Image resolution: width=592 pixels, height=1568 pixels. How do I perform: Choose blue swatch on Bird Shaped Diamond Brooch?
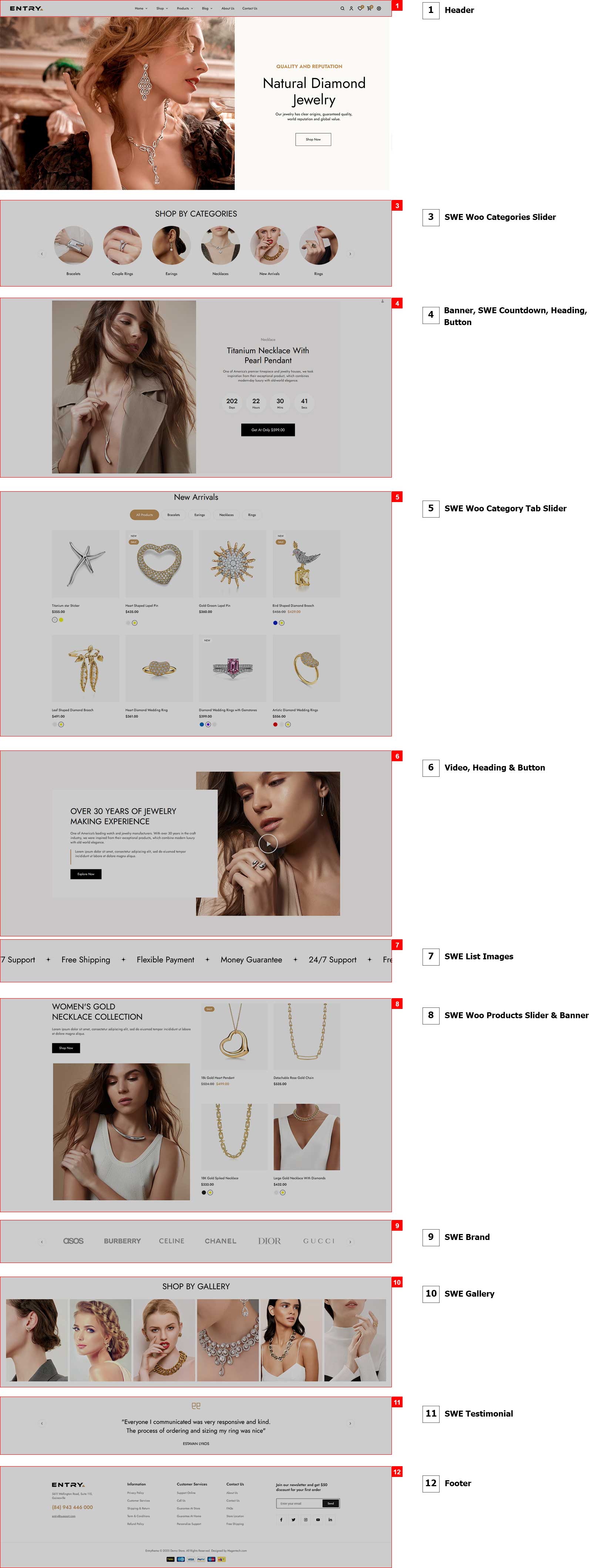pyautogui.click(x=275, y=623)
